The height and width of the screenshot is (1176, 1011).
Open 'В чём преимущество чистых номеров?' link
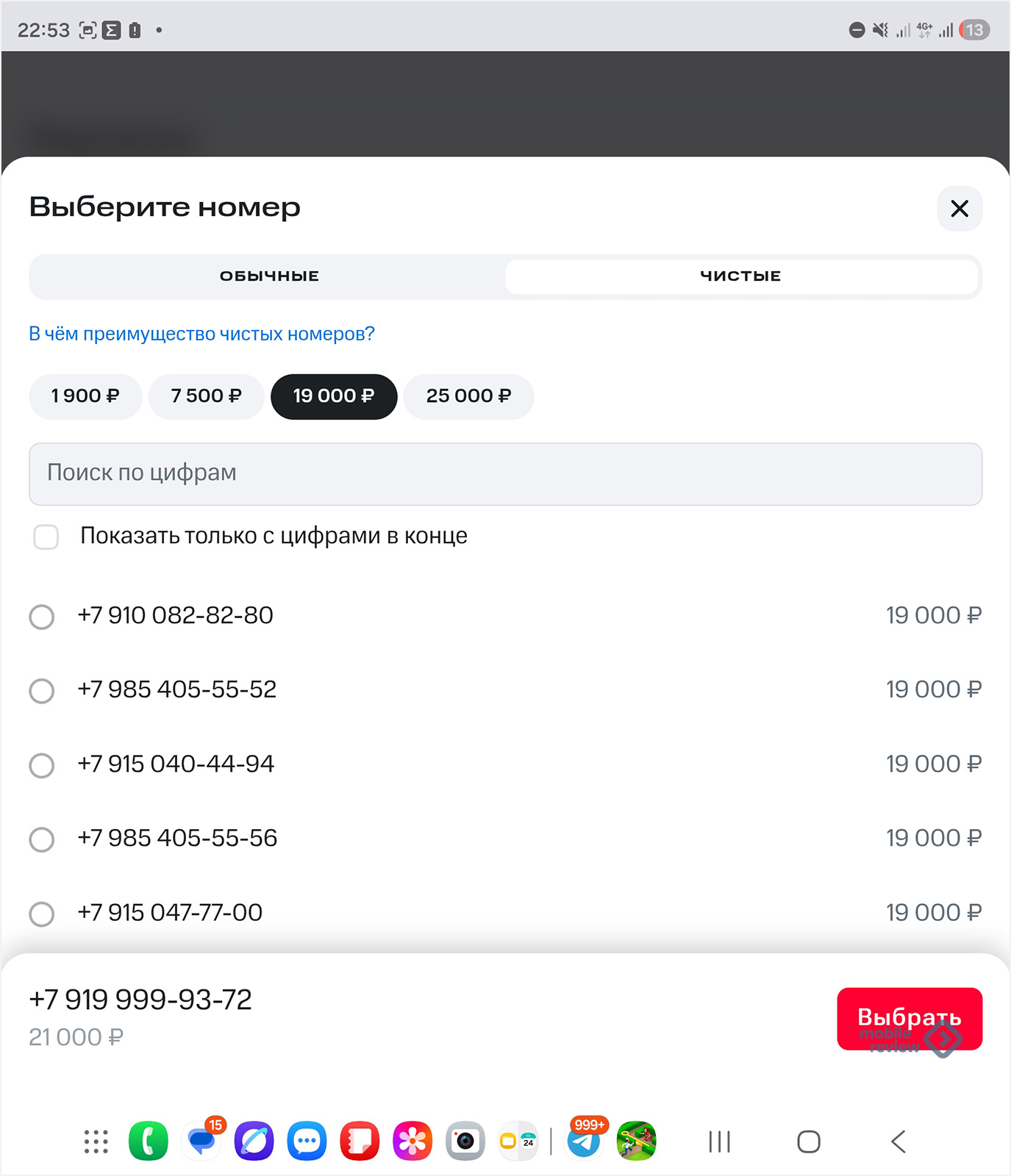[x=201, y=334]
